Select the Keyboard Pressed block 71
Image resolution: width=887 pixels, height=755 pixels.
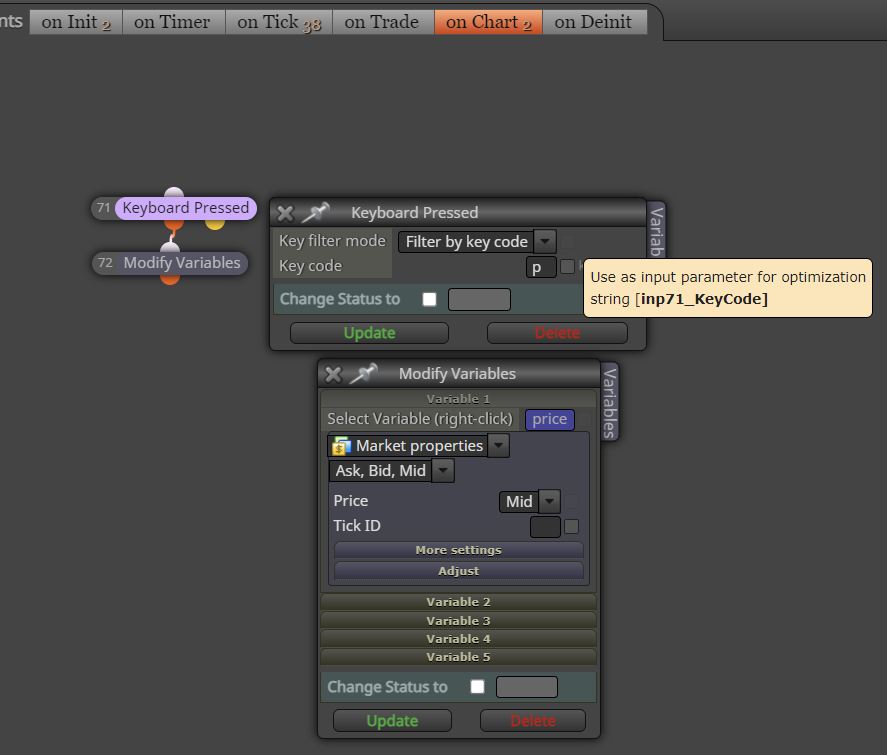(x=186, y=208)
